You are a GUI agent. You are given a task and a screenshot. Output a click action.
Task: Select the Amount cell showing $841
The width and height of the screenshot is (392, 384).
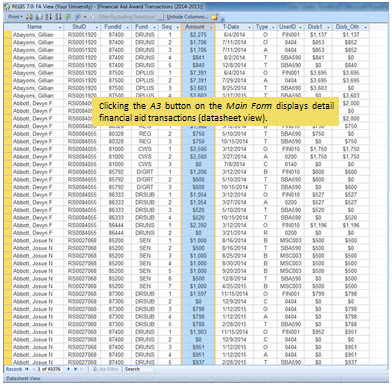(x=199, y=58)
